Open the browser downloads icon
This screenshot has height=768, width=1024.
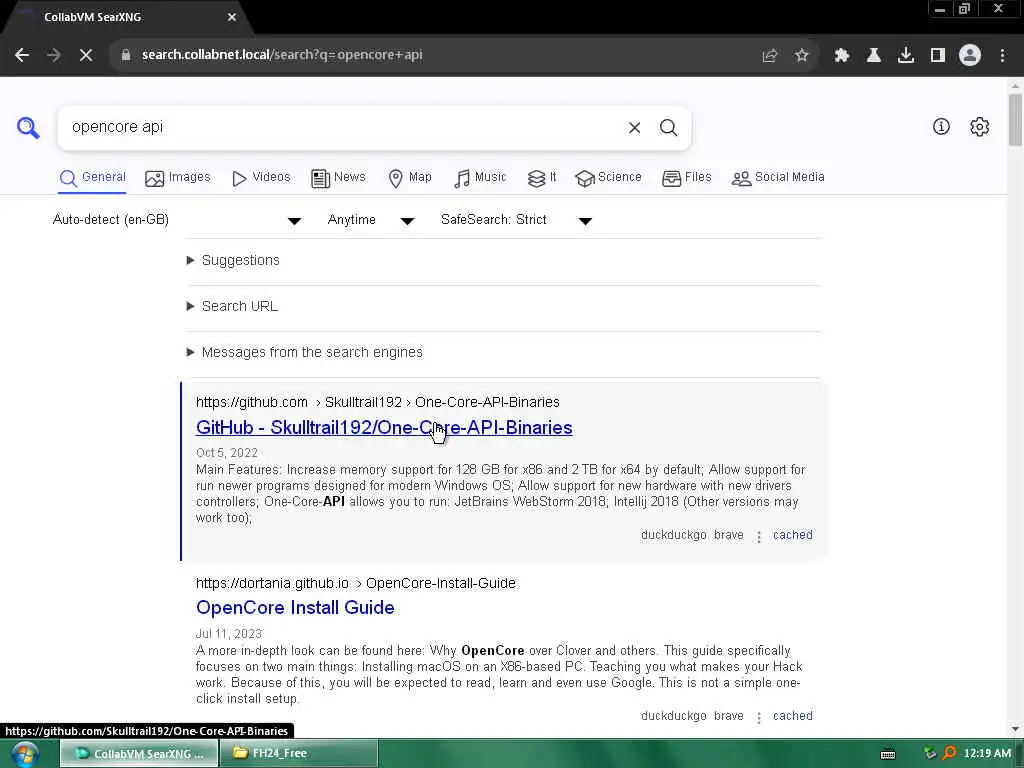906,56
